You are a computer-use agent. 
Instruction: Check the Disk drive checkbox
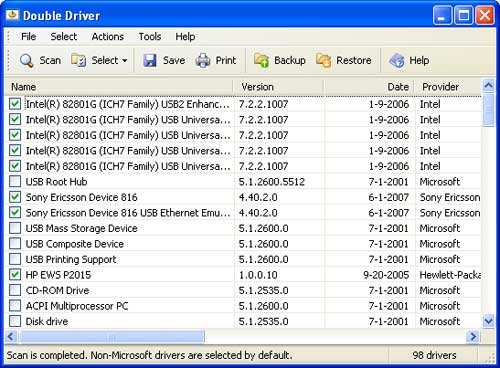(15, 321)
